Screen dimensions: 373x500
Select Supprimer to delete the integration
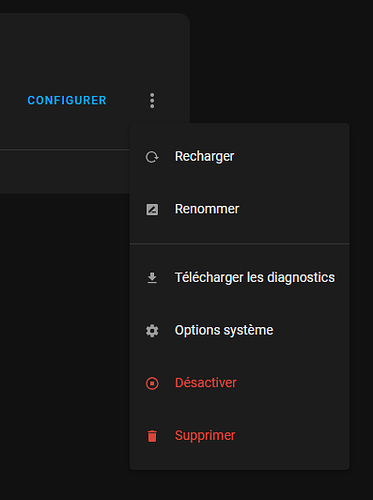tap(239, 436)
